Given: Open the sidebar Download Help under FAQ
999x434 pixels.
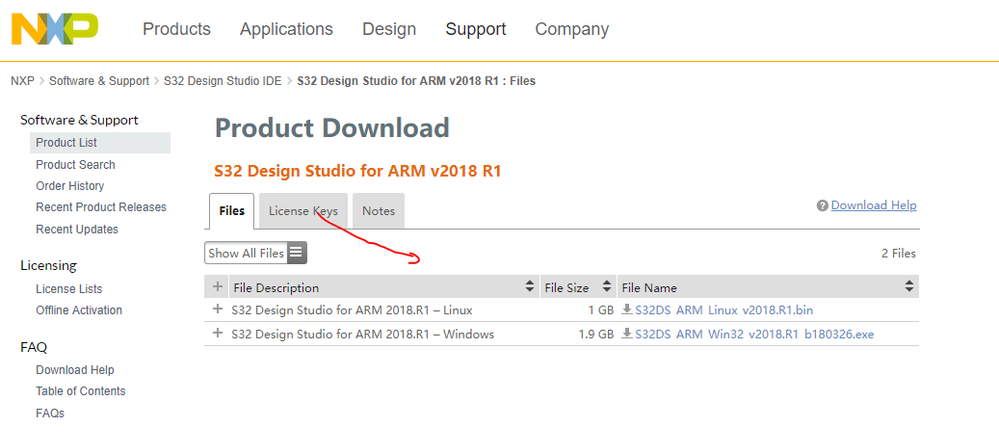Looking at the screenshot, I should pyautogui.click(x=75, y=370).
